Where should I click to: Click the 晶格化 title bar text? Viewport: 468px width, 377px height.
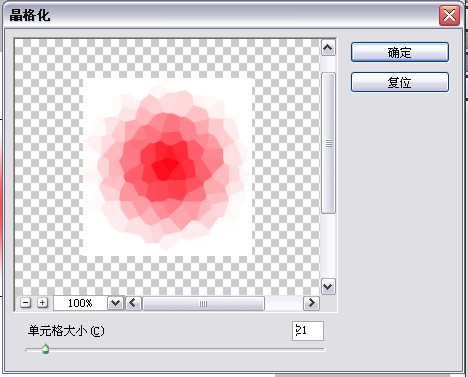coord(30,15)
